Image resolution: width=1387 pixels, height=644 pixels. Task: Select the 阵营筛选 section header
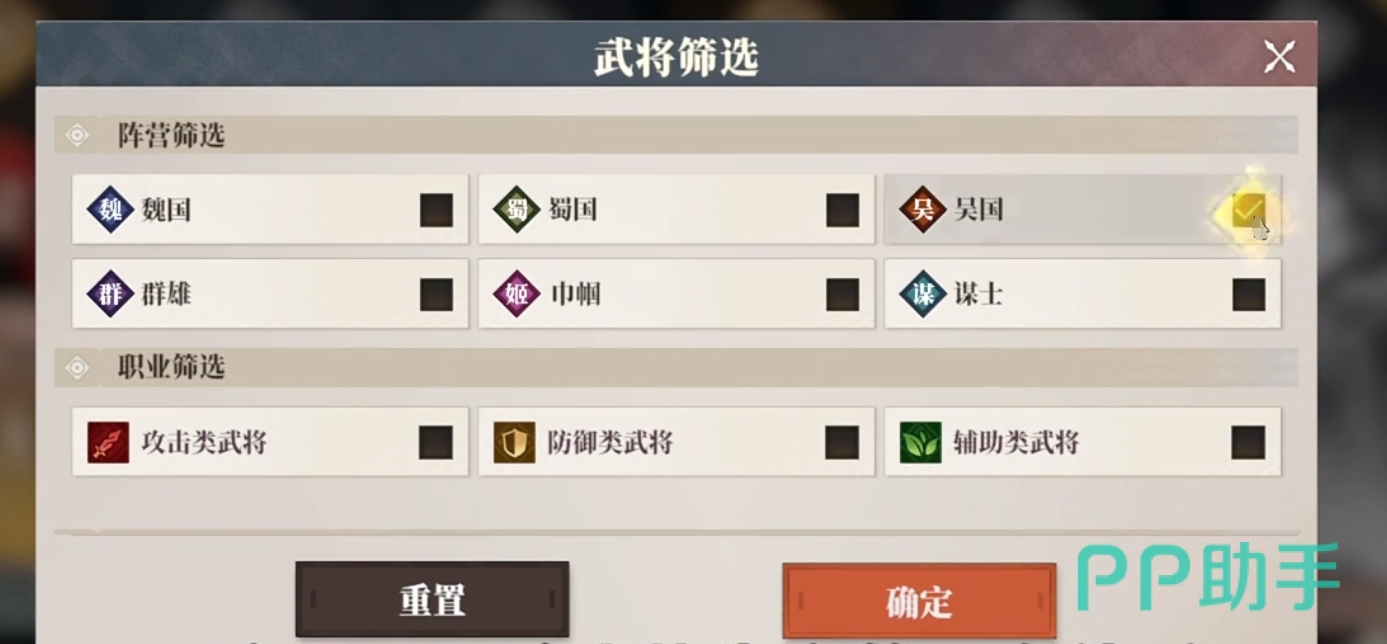676,135
